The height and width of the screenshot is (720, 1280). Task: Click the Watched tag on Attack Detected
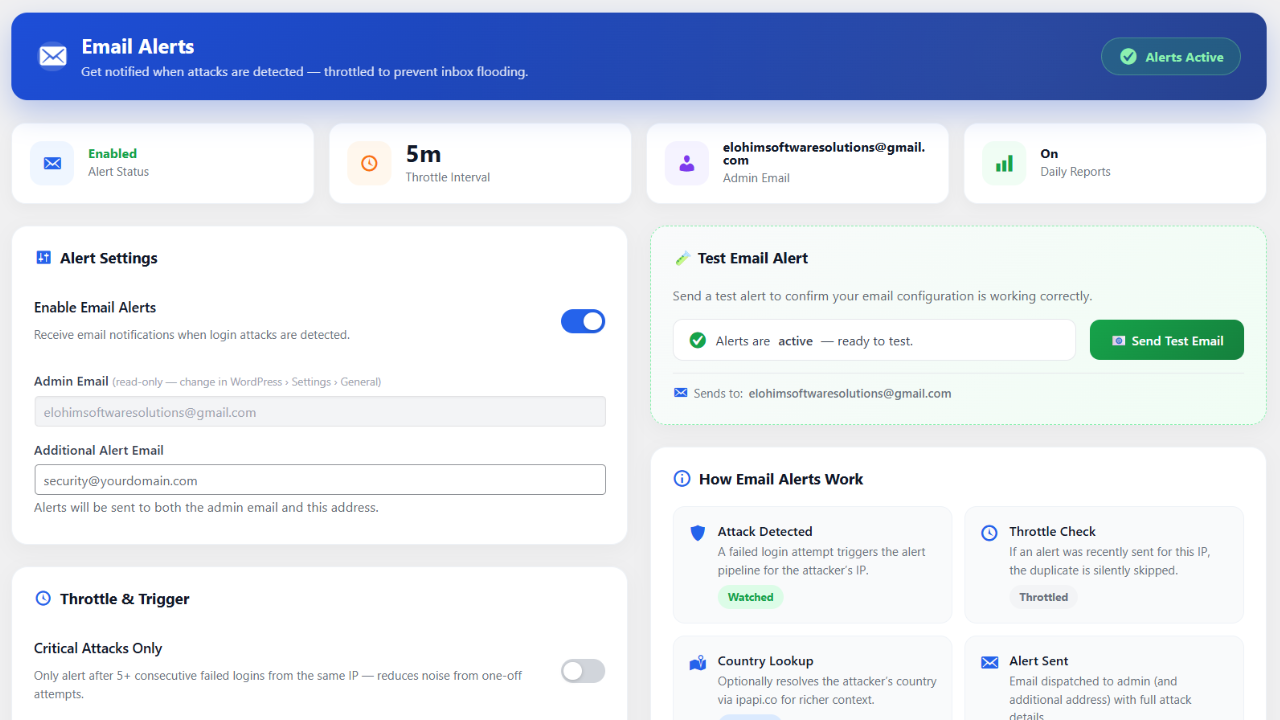tap(750, 597)
